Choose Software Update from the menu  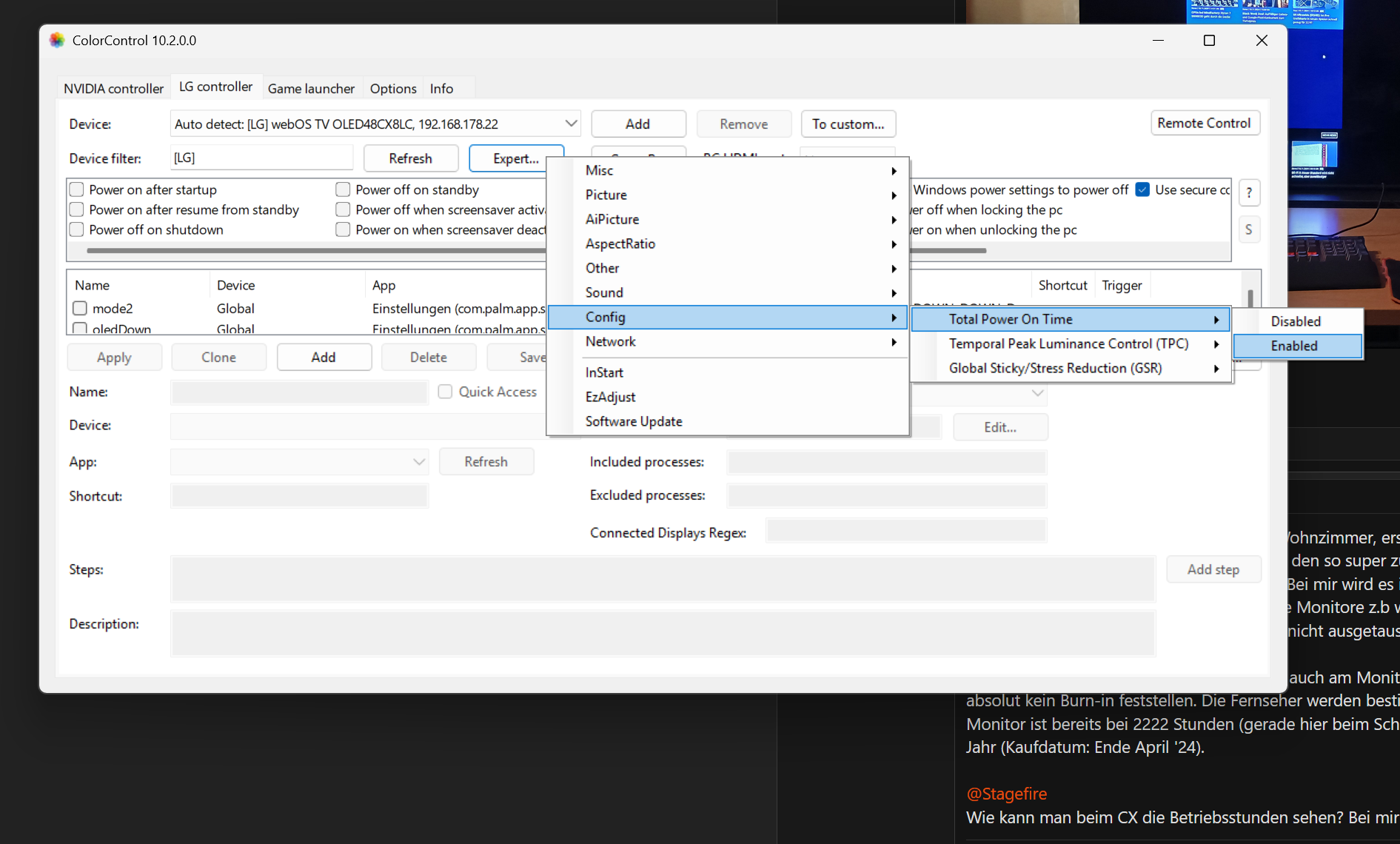tap(633, 421)
